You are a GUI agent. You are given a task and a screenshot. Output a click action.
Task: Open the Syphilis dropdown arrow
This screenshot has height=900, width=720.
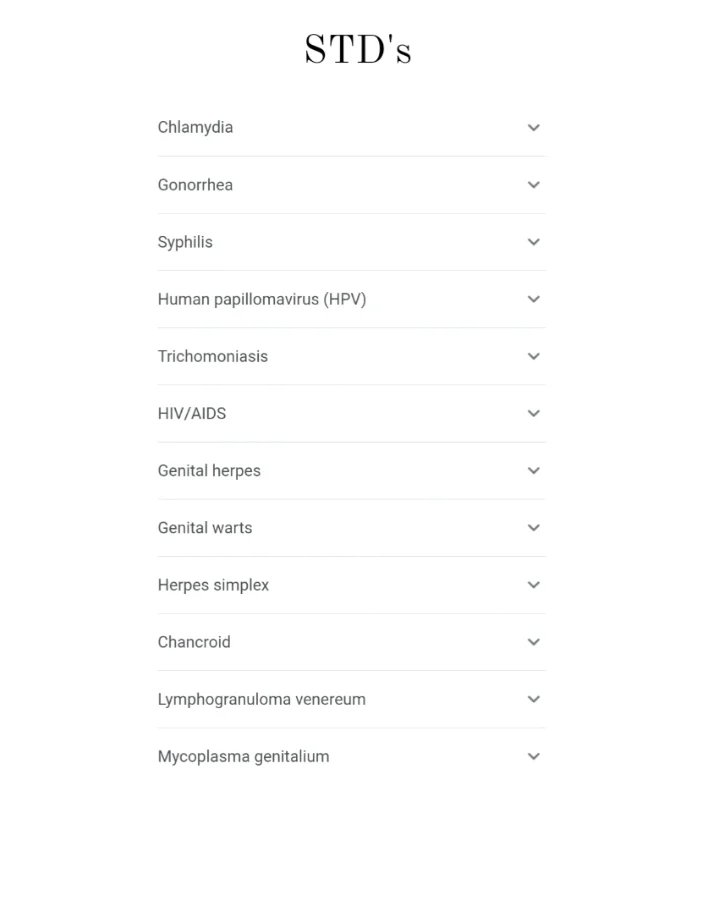pyautogui.click(x=534, y=242)
